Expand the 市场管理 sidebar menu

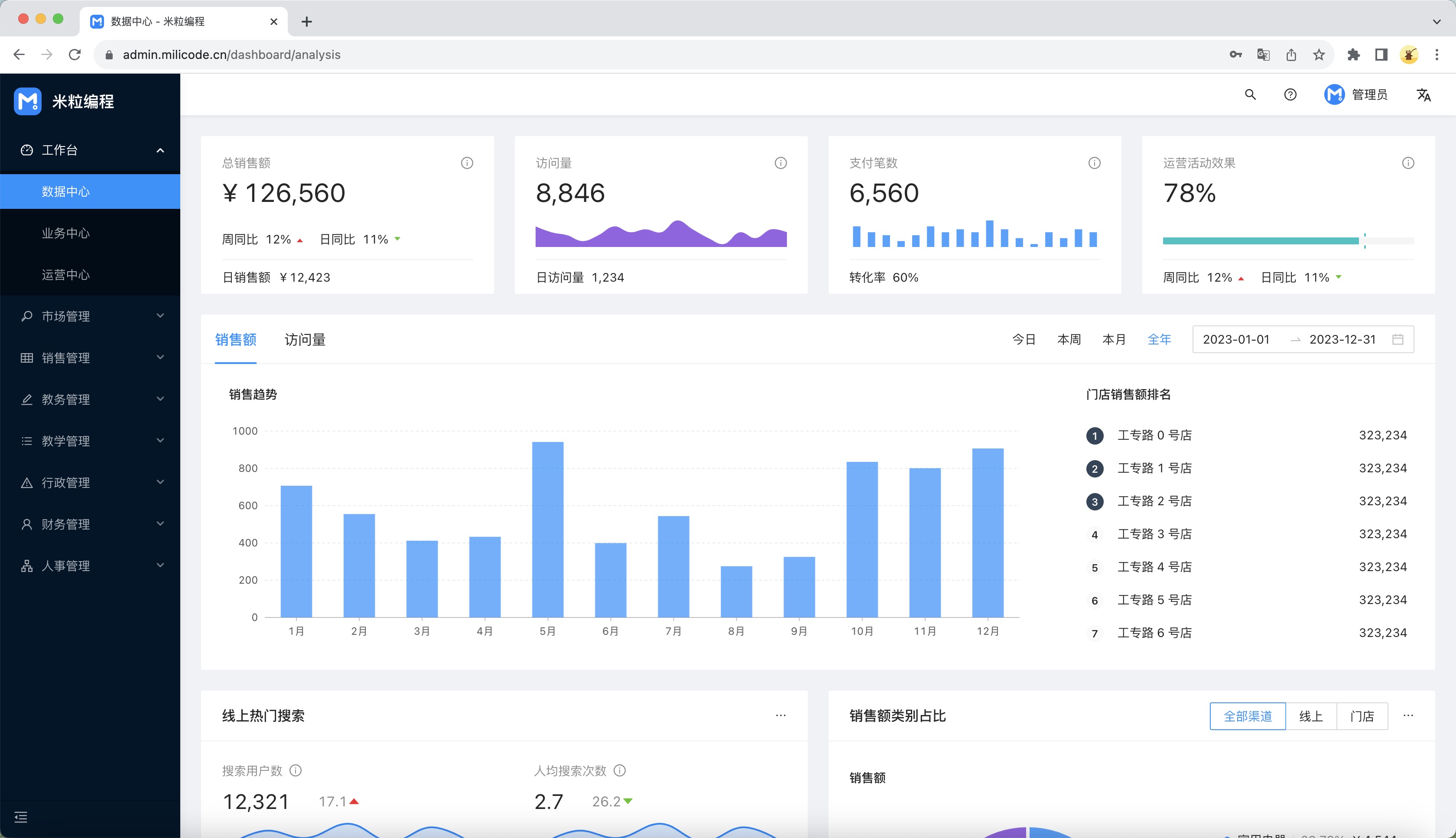click(x=90, y=316)
